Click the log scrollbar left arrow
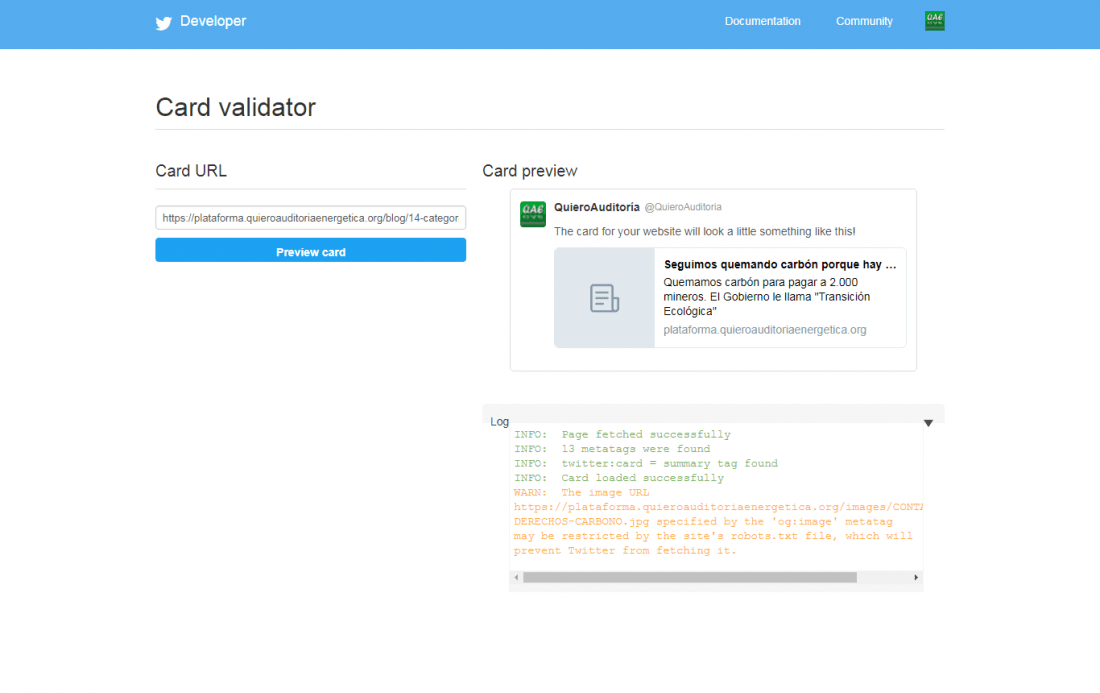The height and width of the screenshot is (693, 1100). tap(516, 577)
